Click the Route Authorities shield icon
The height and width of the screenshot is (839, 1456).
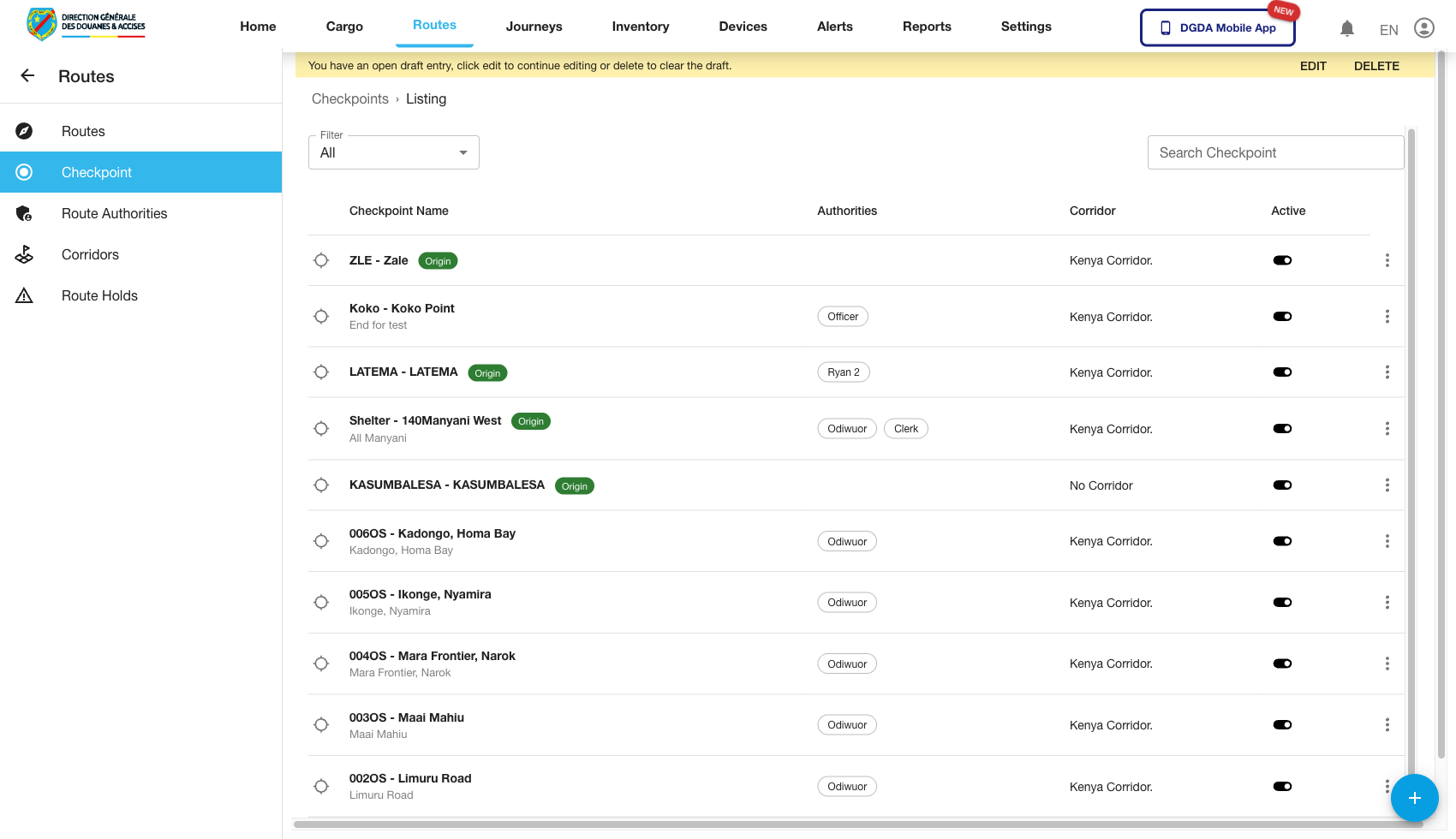[24, 213]
